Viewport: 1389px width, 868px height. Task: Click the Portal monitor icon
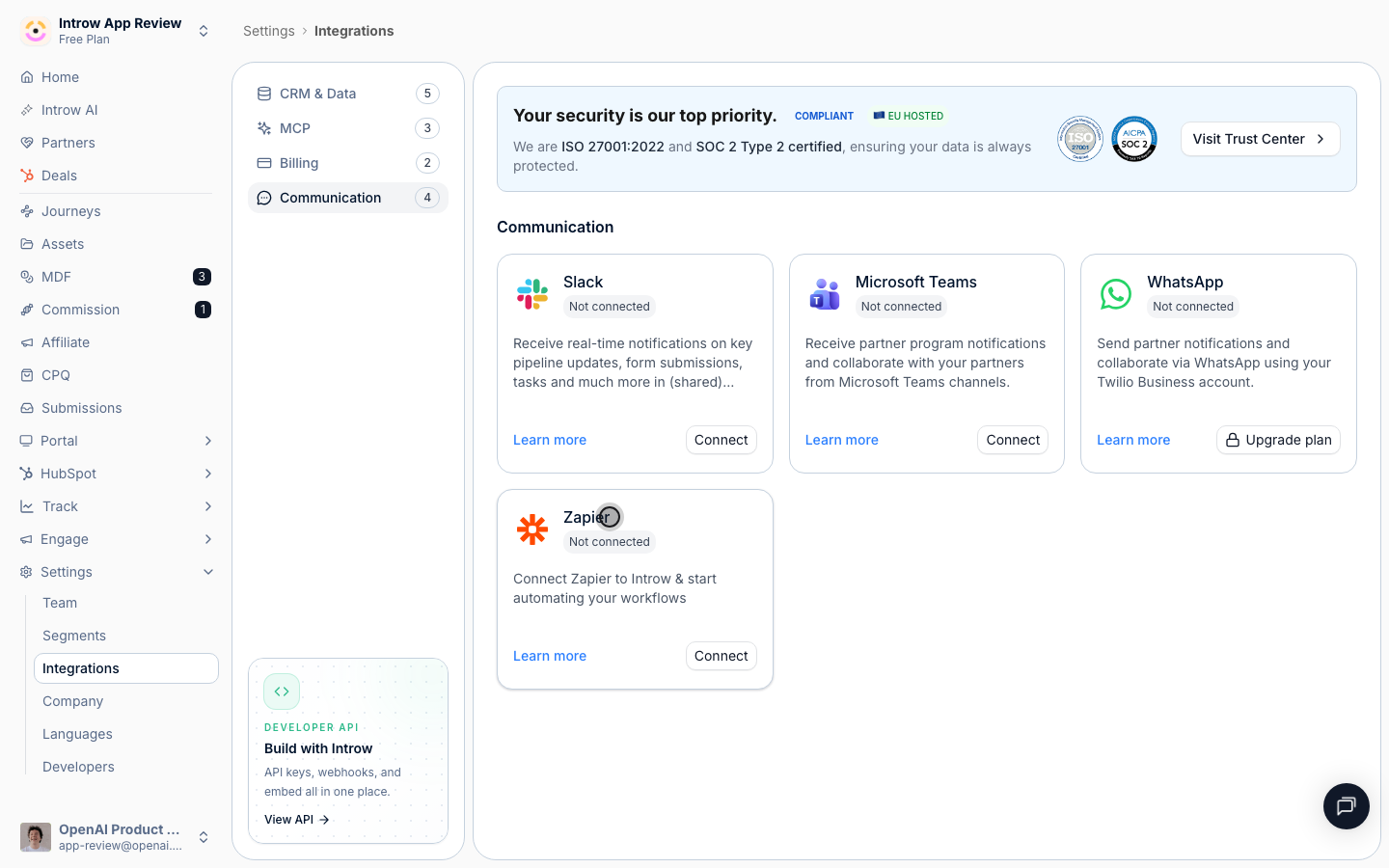(27, 441)
